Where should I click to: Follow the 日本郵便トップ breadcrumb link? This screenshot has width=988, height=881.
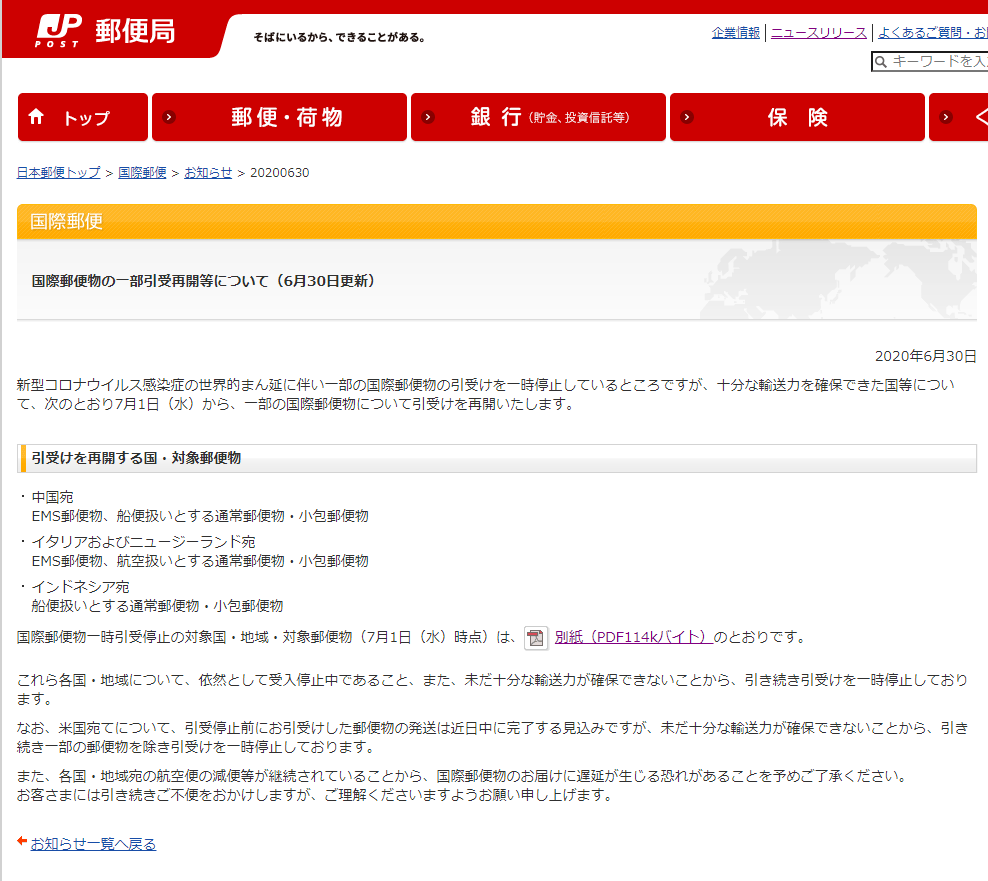point(58,173)
